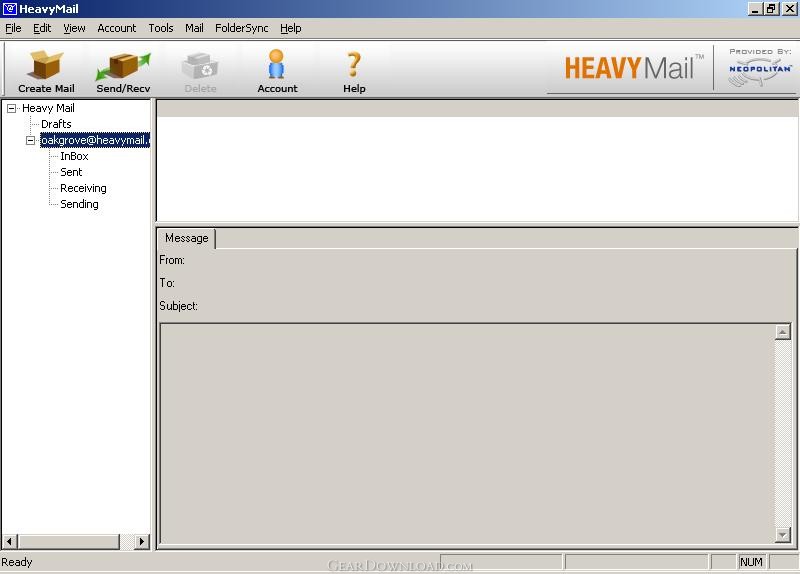Open the Account menu
This screenshot has width=800, height=574.
116,28
